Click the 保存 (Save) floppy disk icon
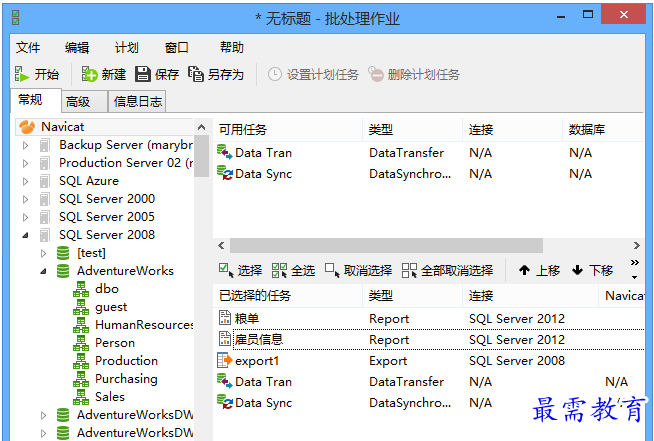This screenshot has width=654, height=441. (143, 74)
